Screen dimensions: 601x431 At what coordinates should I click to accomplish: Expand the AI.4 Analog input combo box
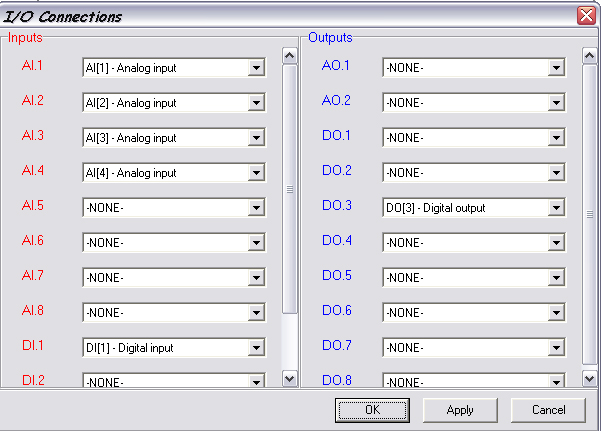174,173
